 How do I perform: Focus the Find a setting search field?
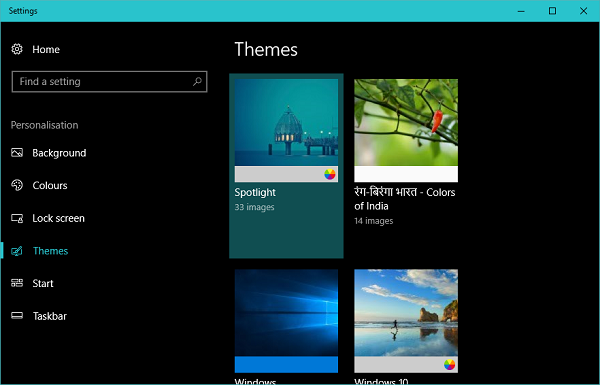tap(109, 82)
